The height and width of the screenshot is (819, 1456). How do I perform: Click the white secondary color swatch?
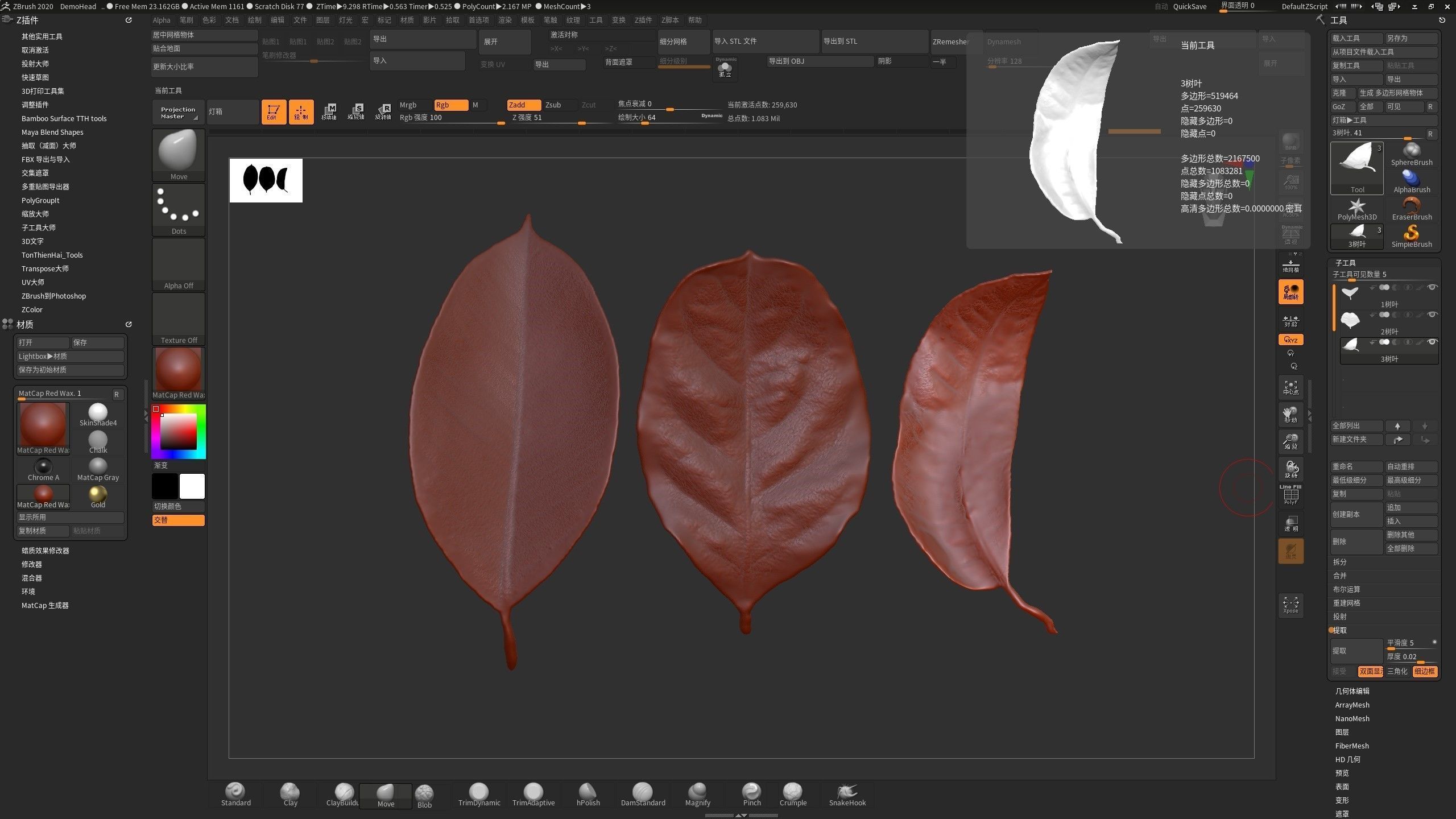tap(192, 486)
